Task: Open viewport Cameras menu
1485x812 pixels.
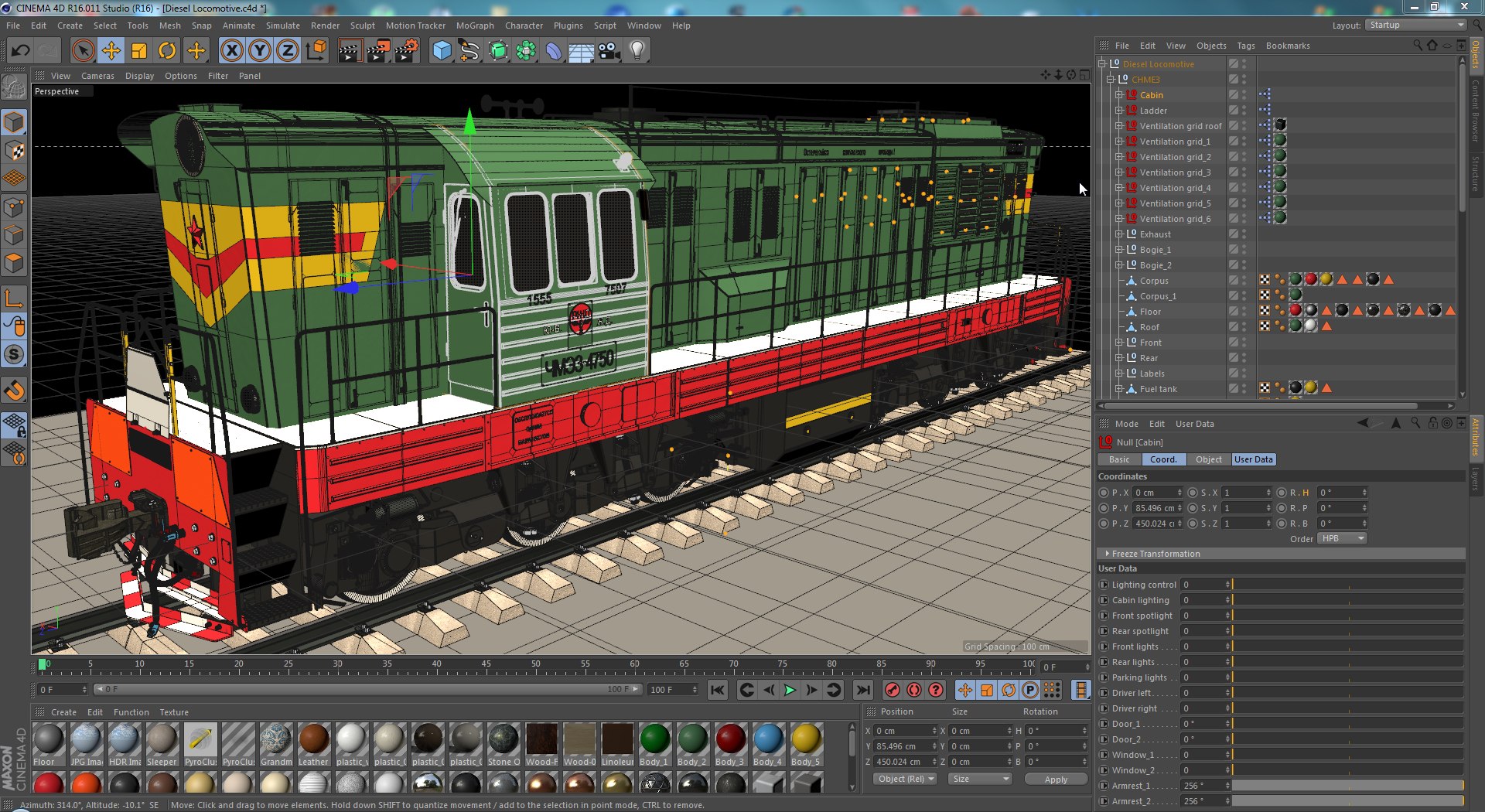Action: coord(97,76)
